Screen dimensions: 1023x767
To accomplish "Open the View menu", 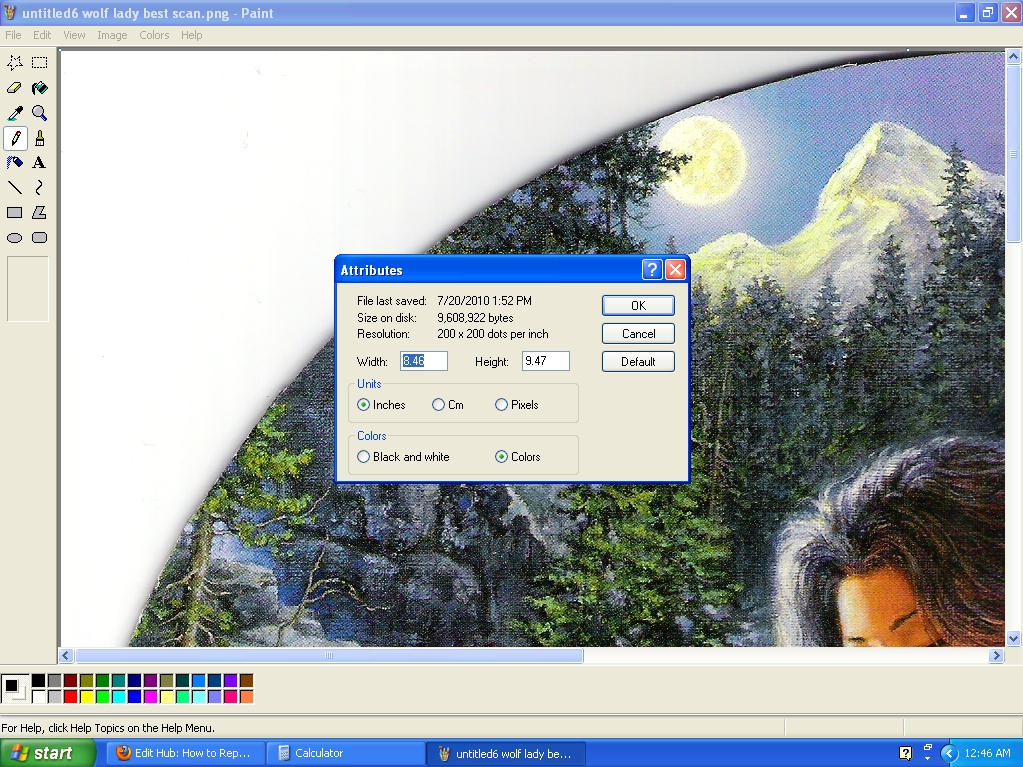I will tap(74, 35).
